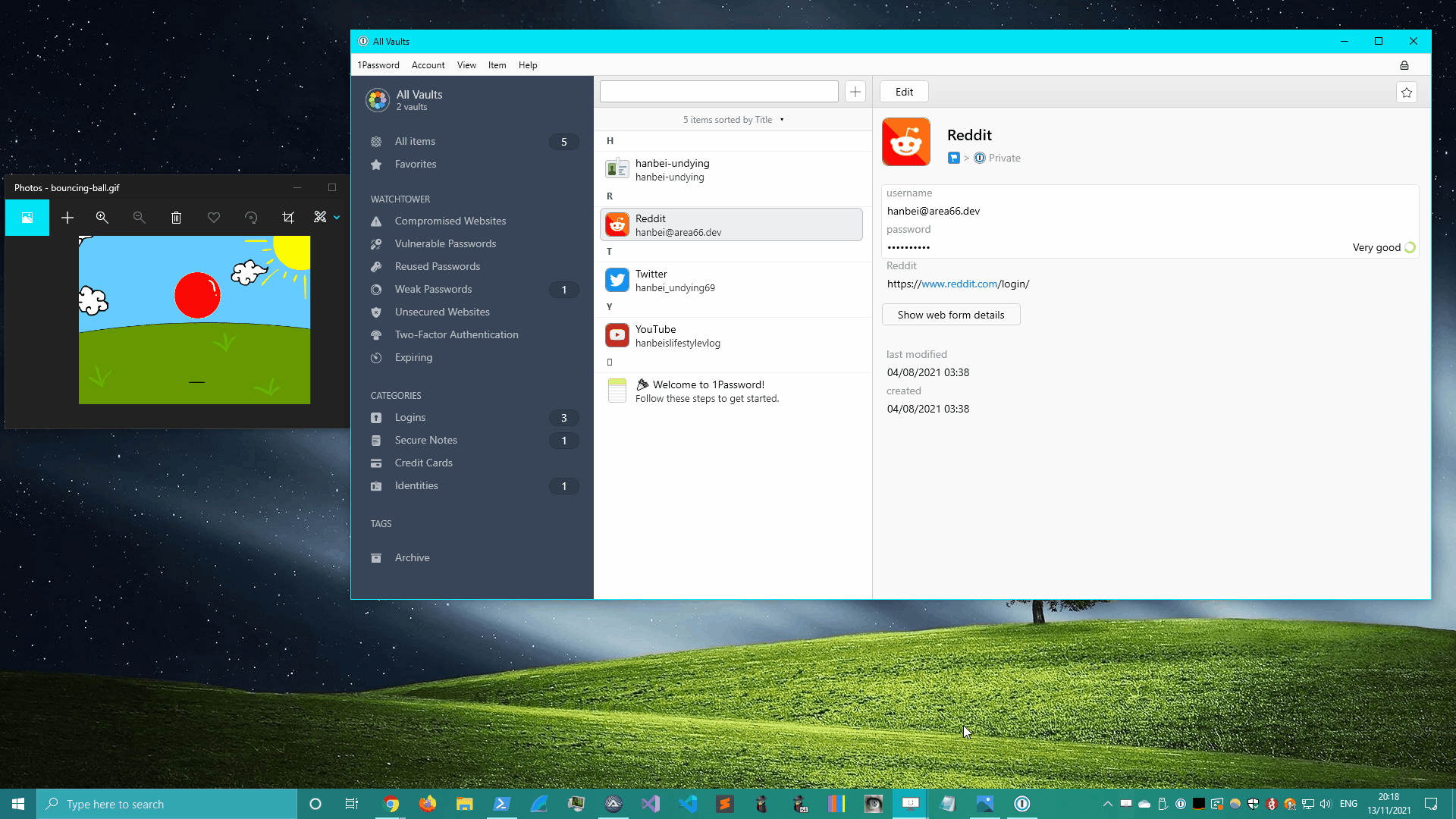Open the Windows Start menu
The height and width of the screenshot is (819, 1456).
pyautogui.click(x=18, y=804)
